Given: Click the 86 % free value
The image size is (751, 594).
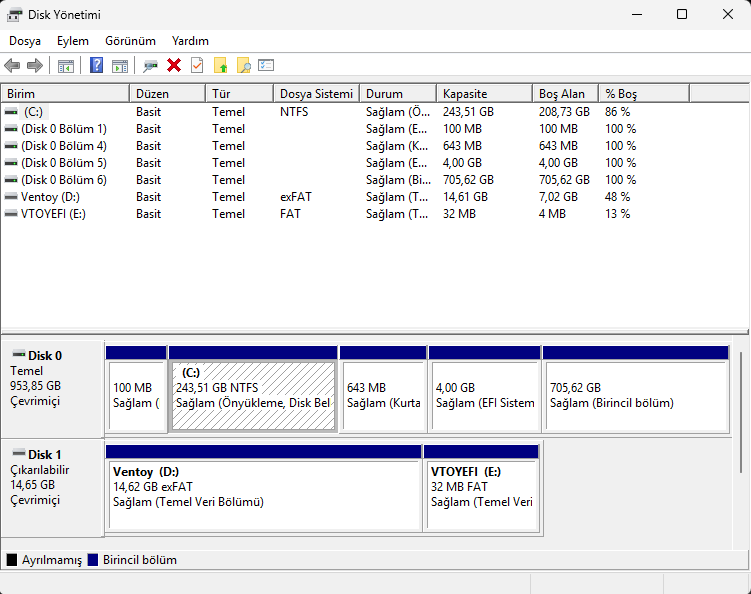Looking at the screenshot, I should click(x=617, y=112).
